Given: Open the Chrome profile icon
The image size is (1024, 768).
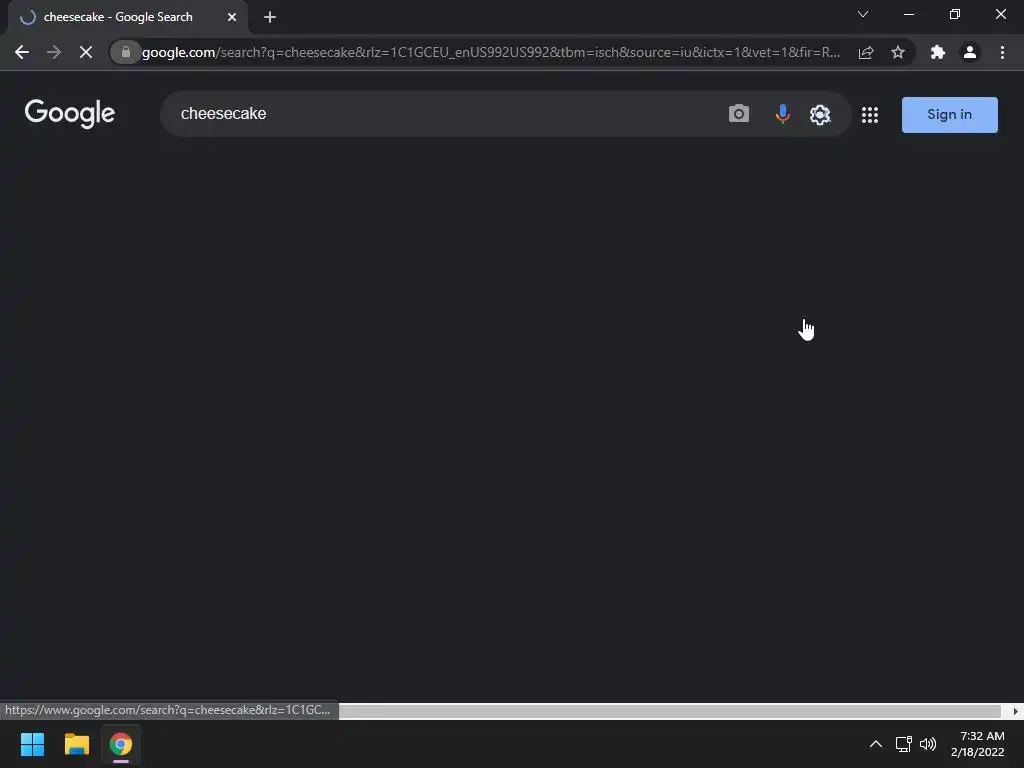Looking at the screenshot, I should click(x=970, y=52).
